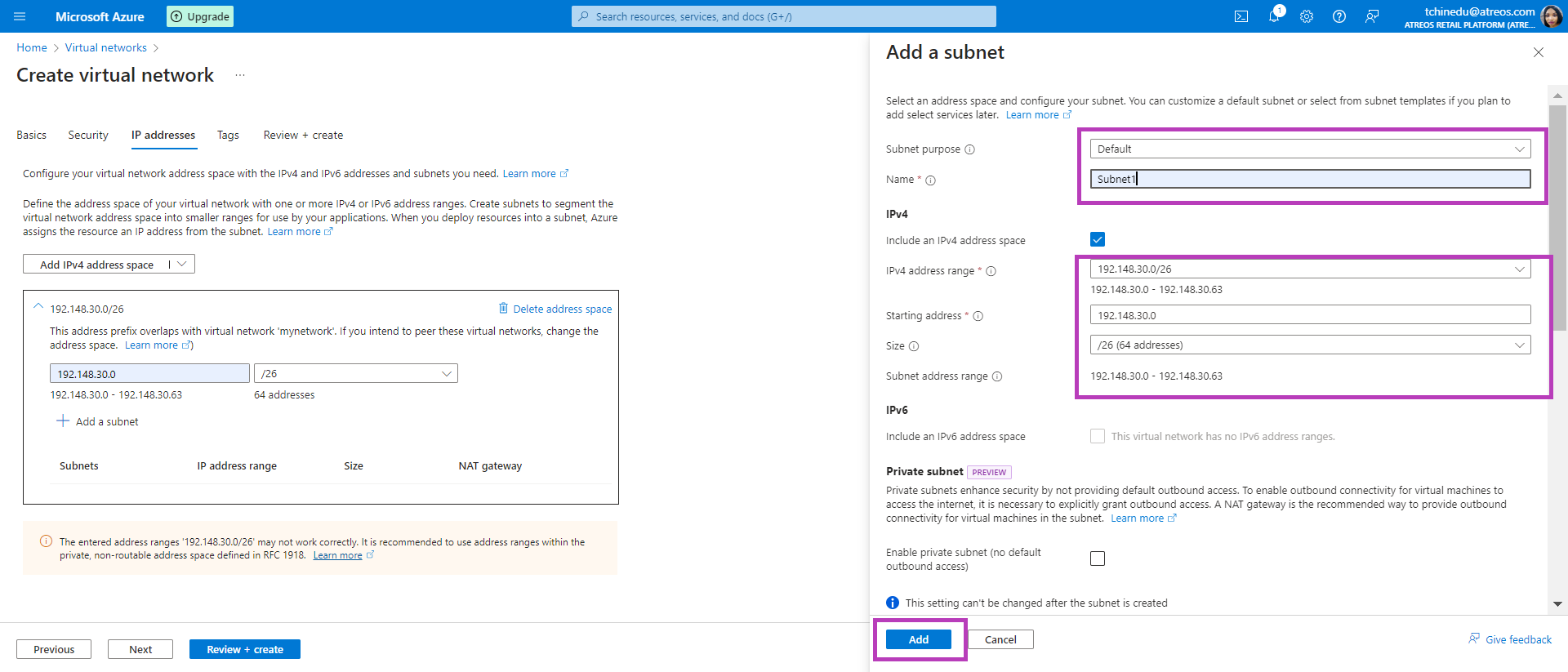Click the IP address range column header
Image resolution: width=1568 pixels, height=672 pixels.
[237, 465]
